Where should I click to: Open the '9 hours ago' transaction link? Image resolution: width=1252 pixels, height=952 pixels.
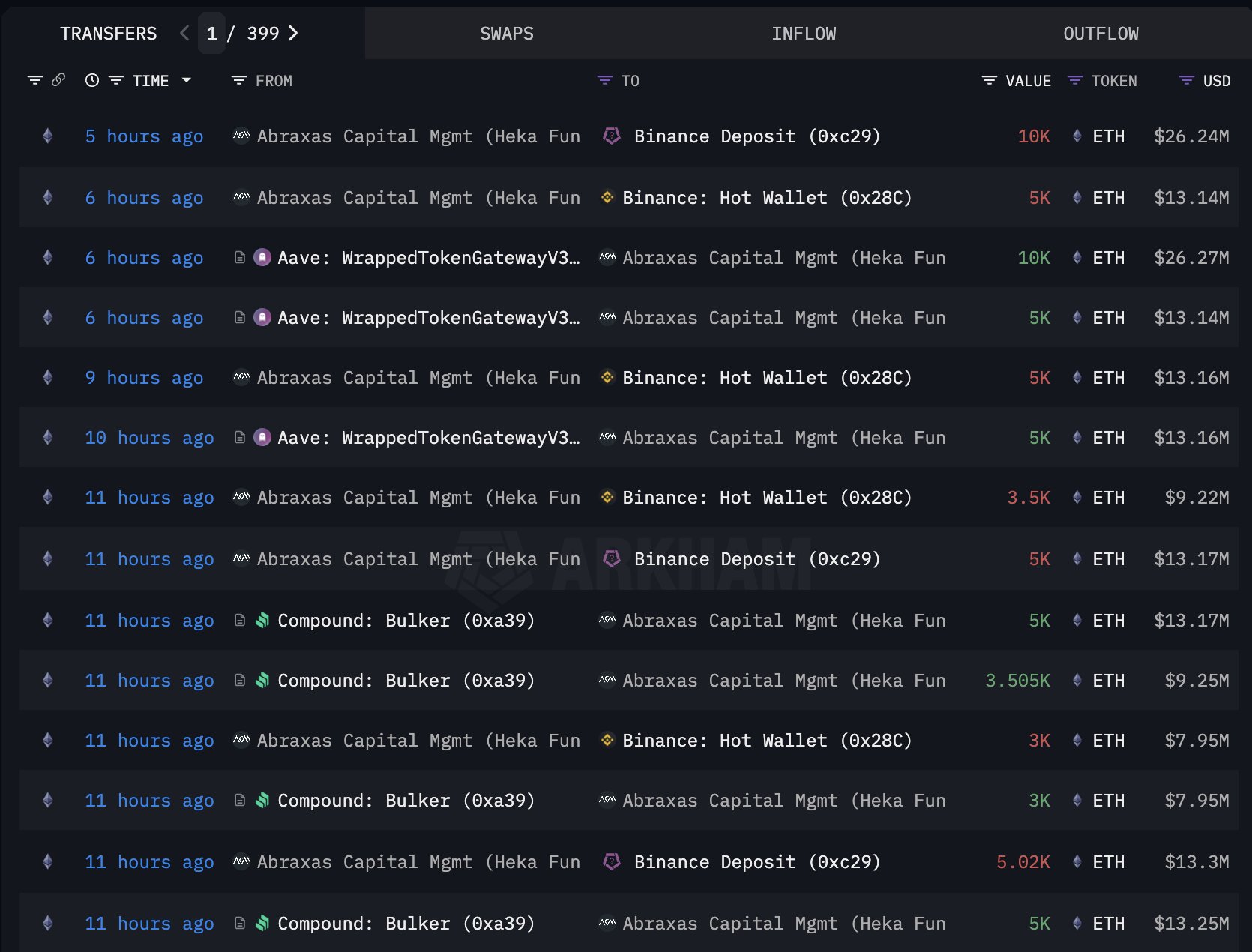pyautogui.click(x=144, y=378)
